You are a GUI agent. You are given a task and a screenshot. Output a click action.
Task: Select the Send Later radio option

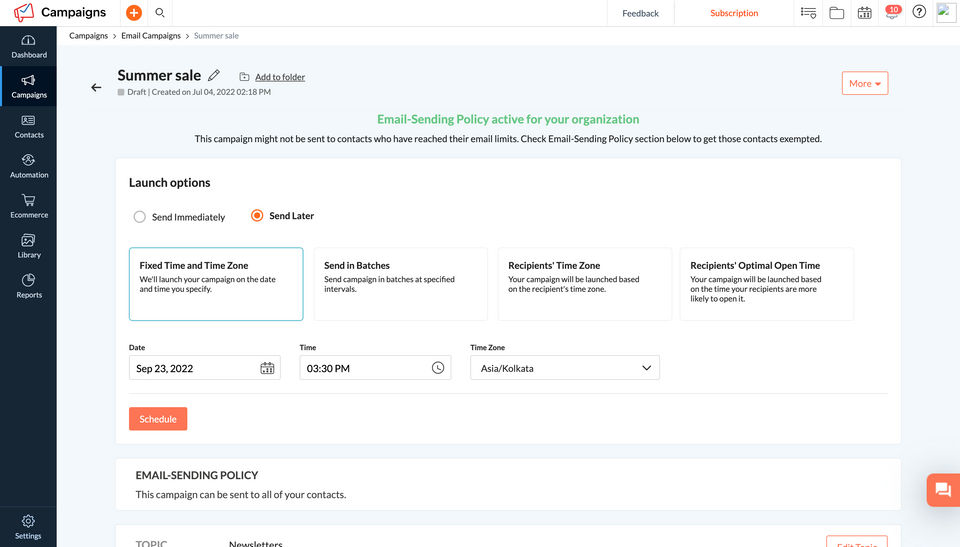point(257,215)
